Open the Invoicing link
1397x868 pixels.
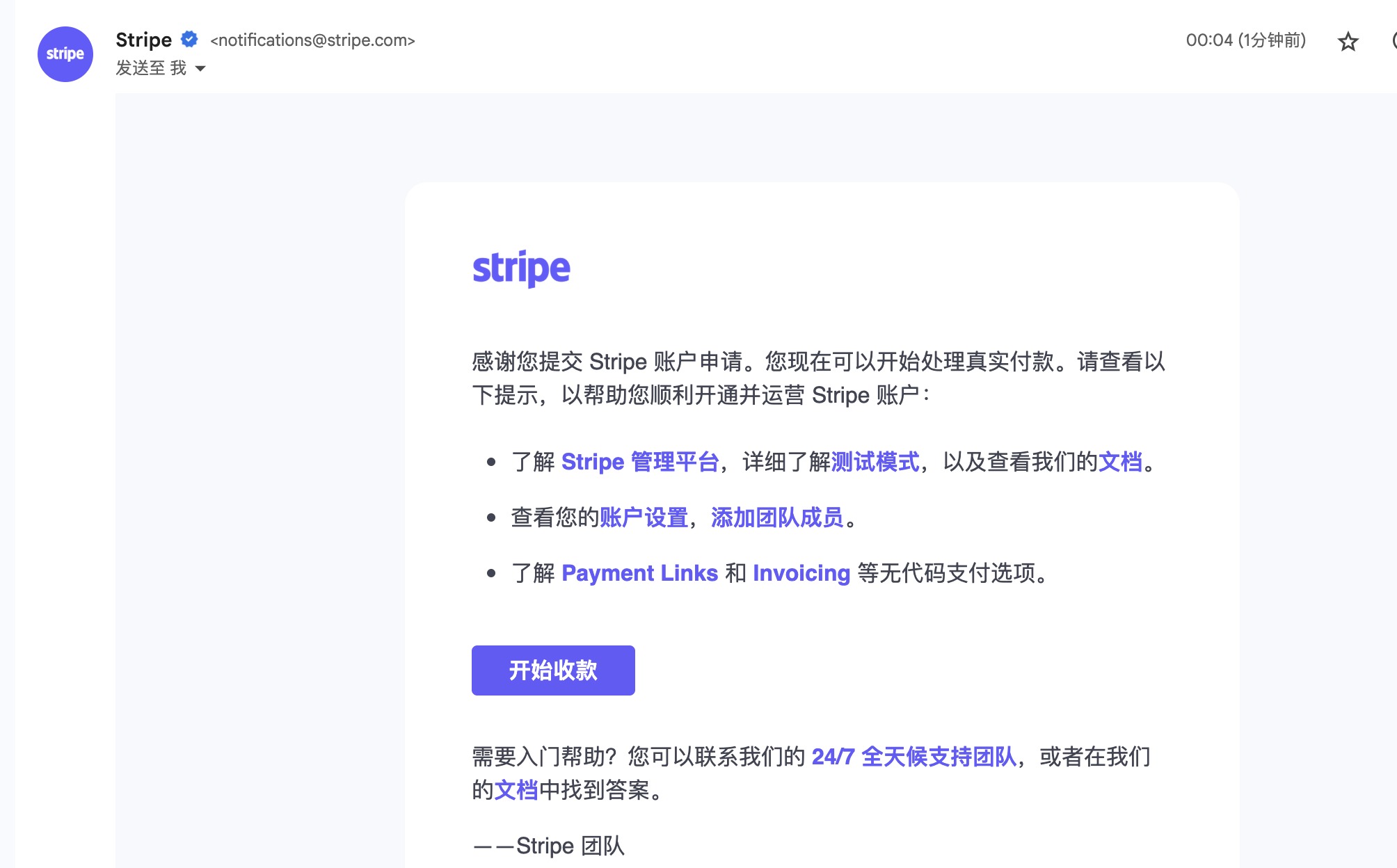pyautogui.click(x=801, y=573)
